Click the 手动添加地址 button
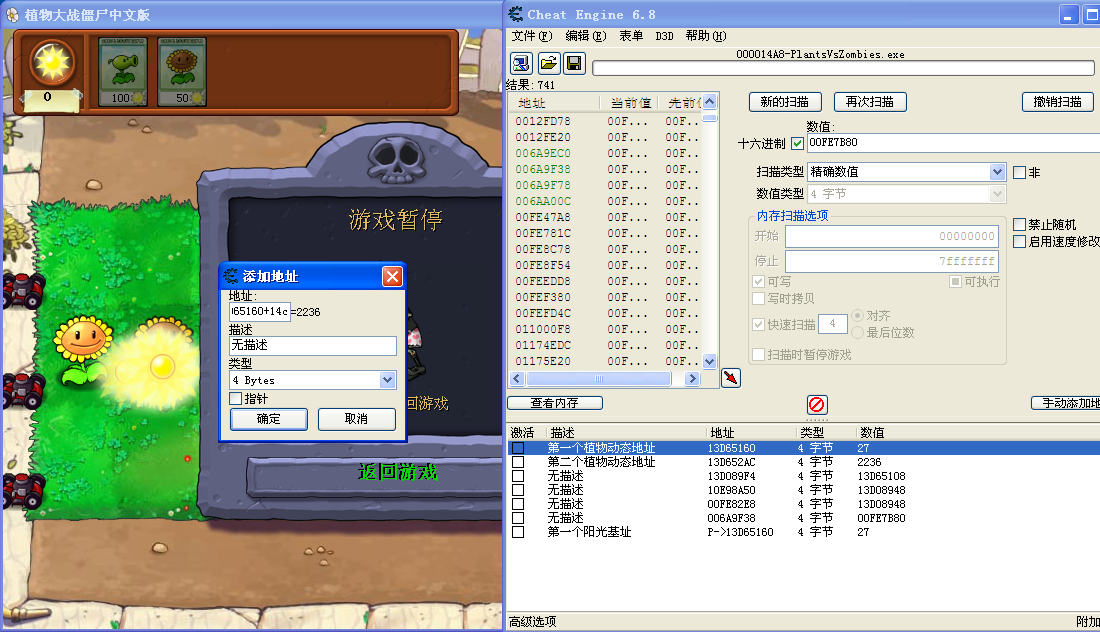 (x=1065, y=403)
